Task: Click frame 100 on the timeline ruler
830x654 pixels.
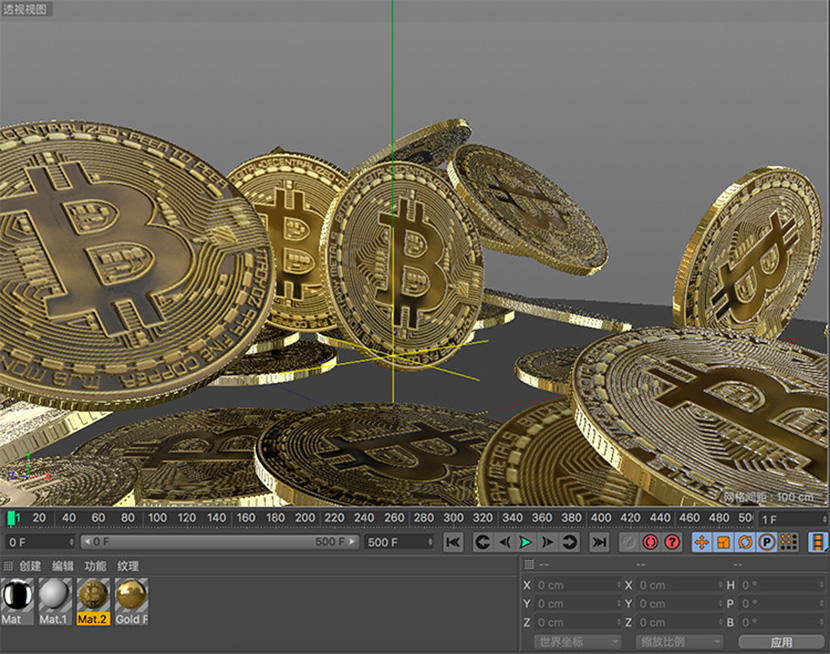Action: 157,518
